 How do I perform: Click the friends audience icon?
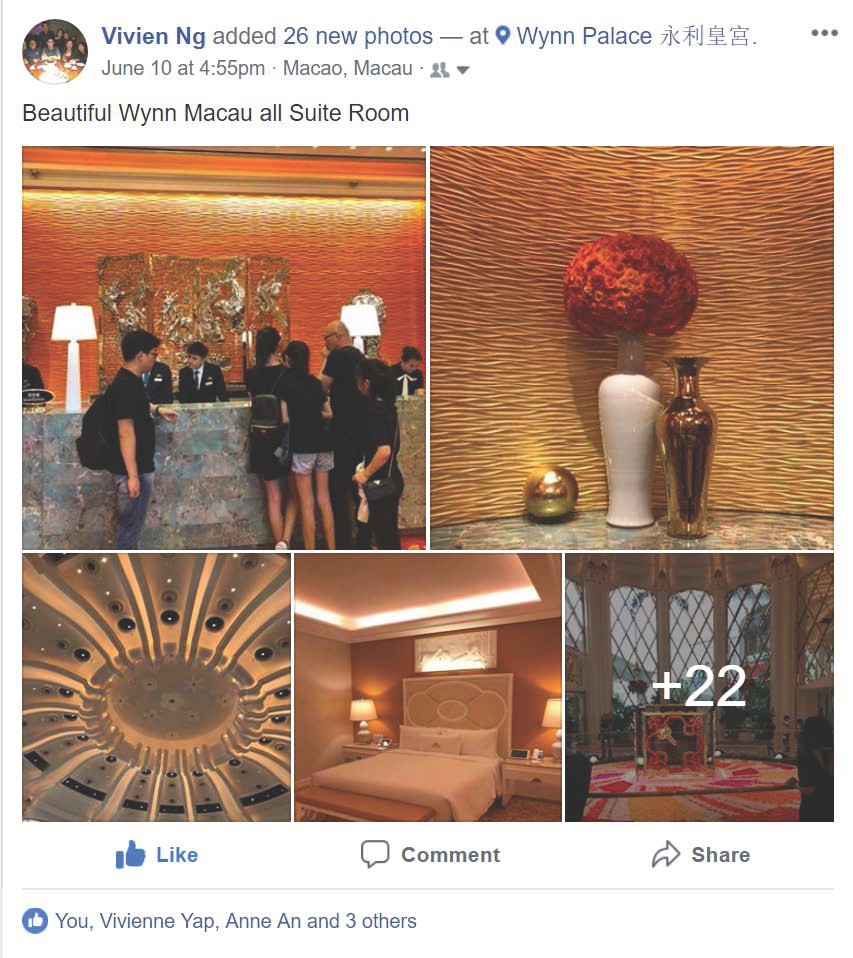(x=439, y=70)
